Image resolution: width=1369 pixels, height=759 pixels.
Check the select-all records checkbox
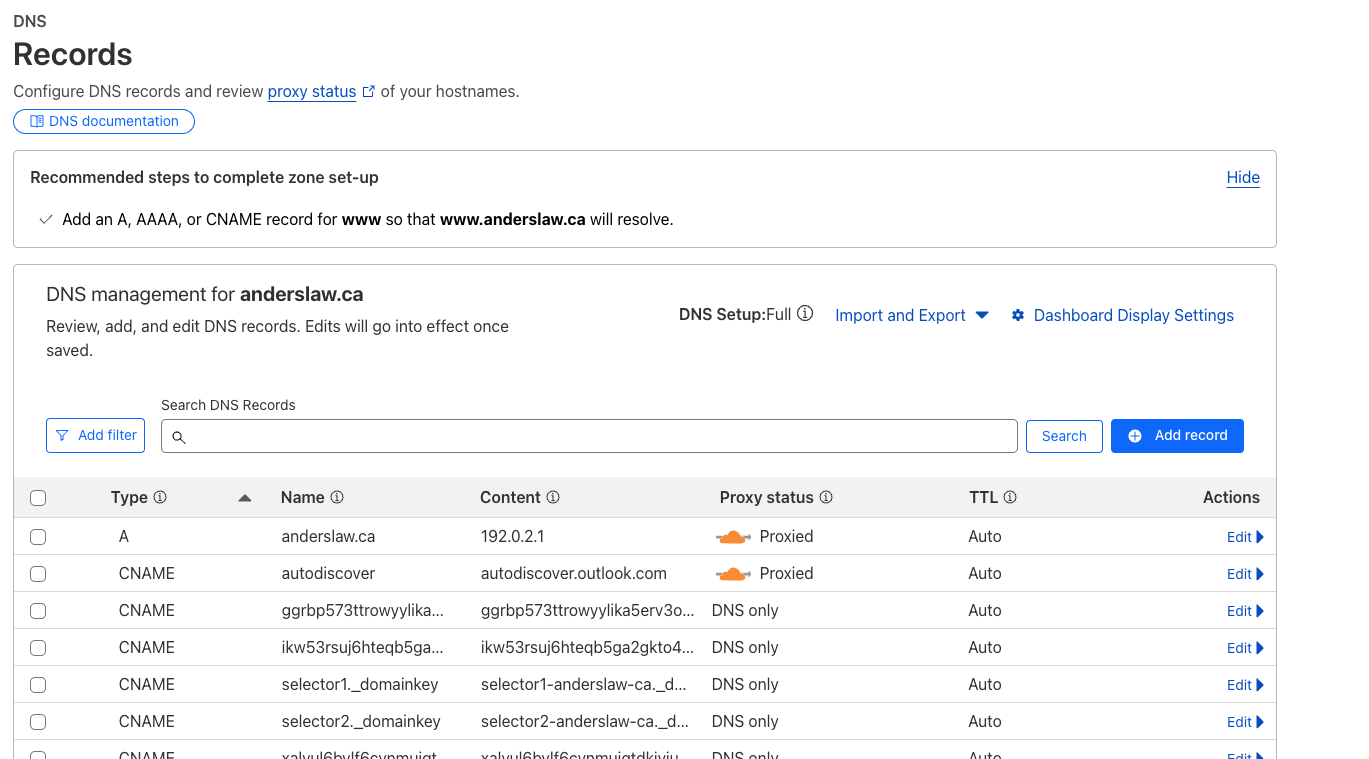(x=38, y=498)
